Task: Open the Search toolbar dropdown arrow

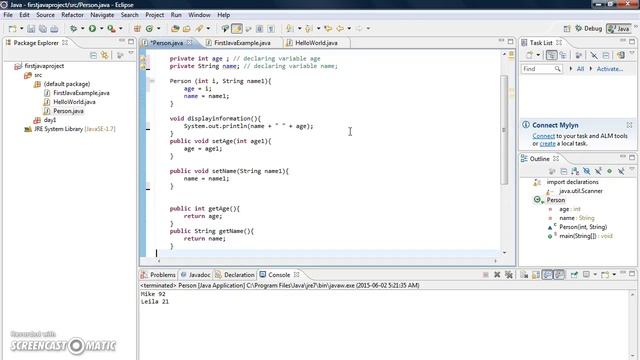Action: (x=208, y=29)
